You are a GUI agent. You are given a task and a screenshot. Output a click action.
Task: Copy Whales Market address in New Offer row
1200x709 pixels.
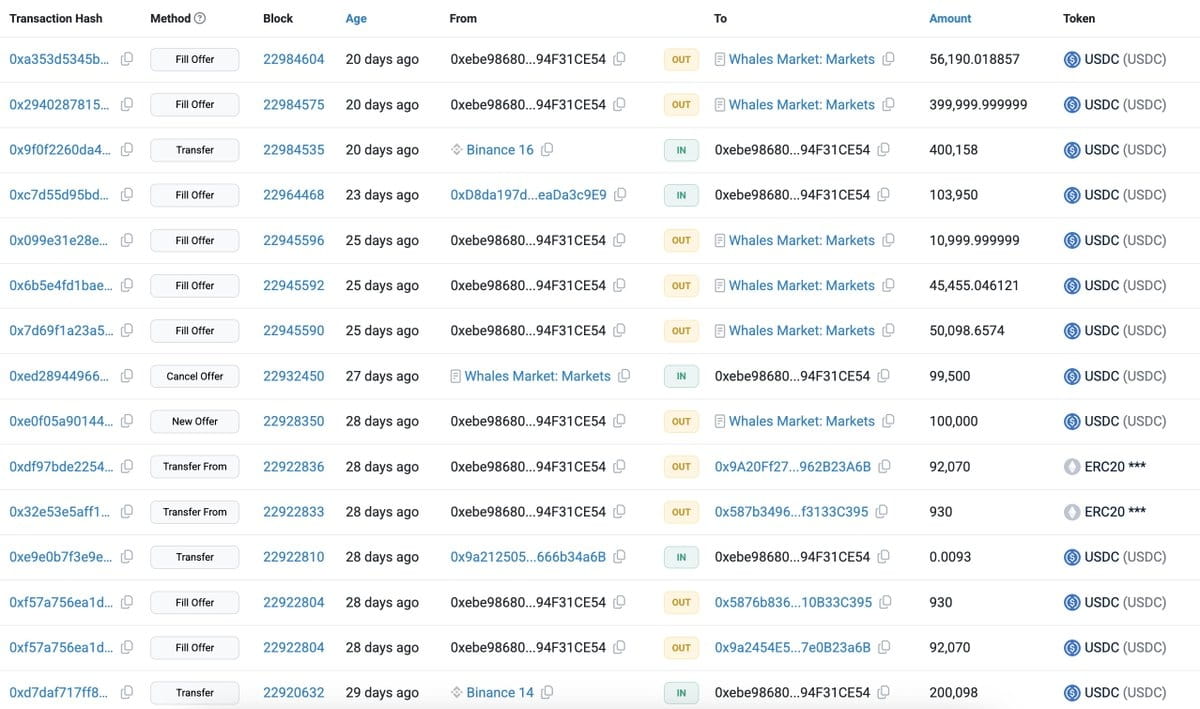pyautogui.click(x=888, y=421)
